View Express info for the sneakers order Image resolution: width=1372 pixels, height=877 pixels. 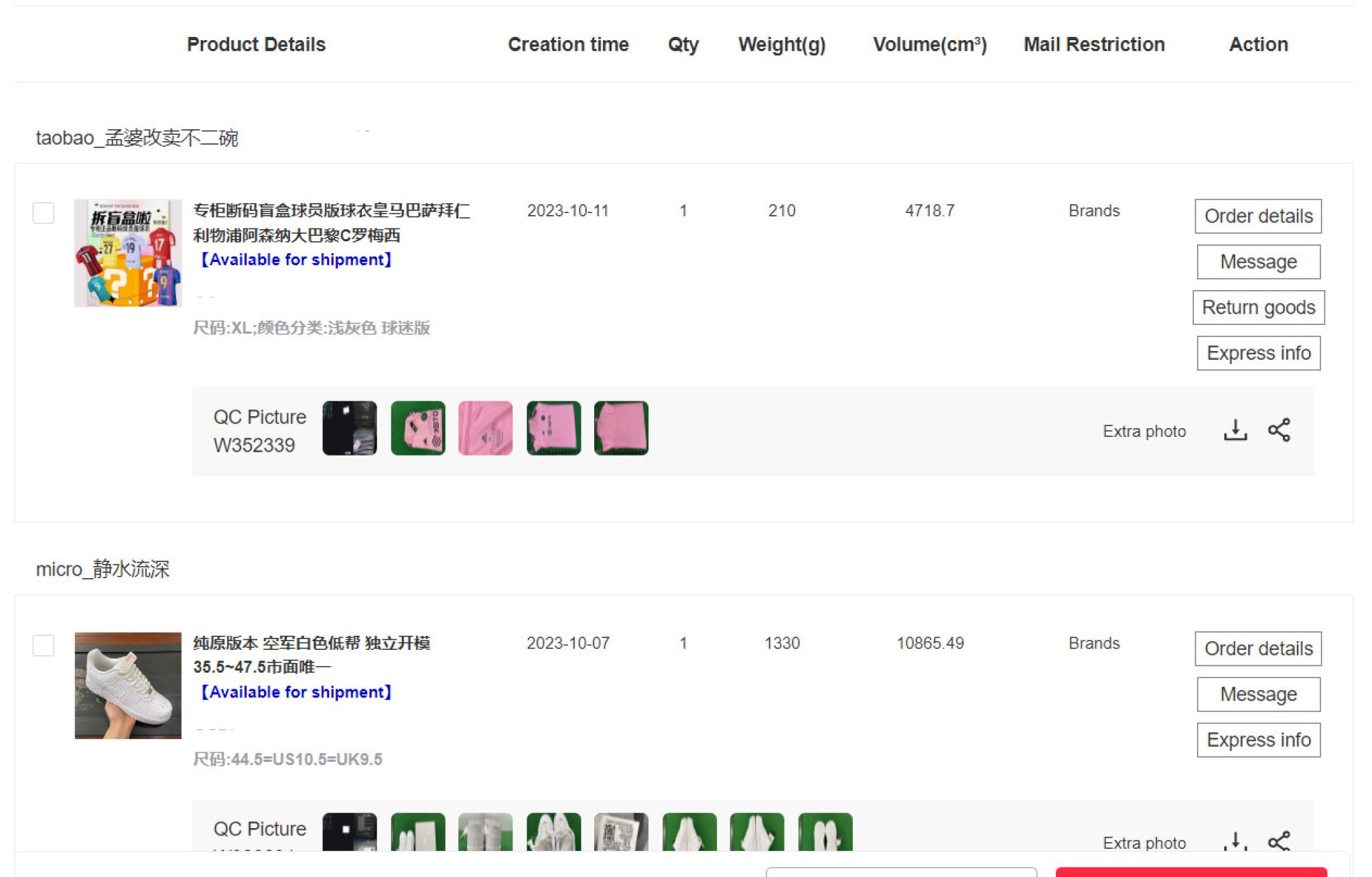1258,740
